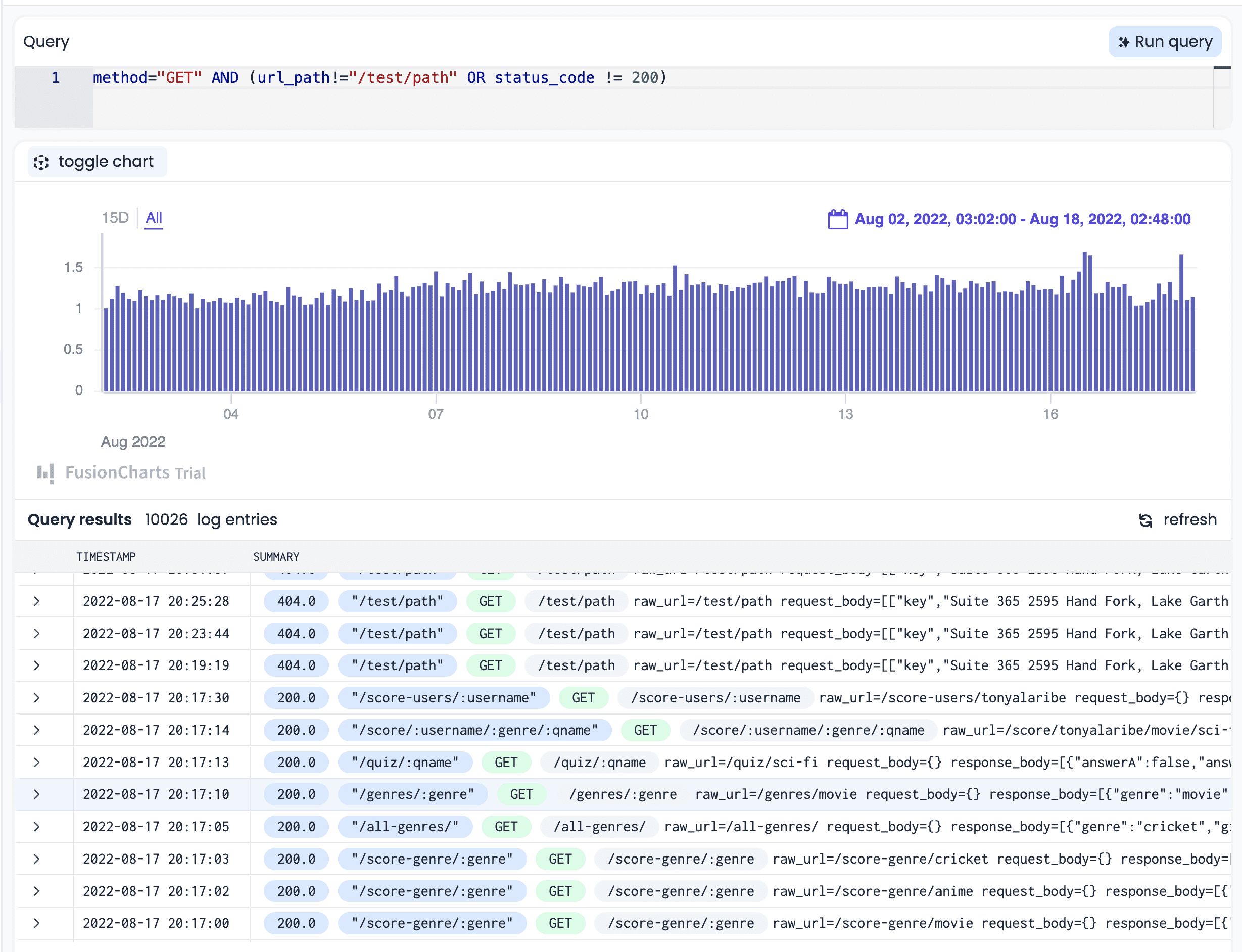Expand the /quiz/:qname log entry
The image size is (1242, 952).
pyautogui.click(x=37, y=762)
